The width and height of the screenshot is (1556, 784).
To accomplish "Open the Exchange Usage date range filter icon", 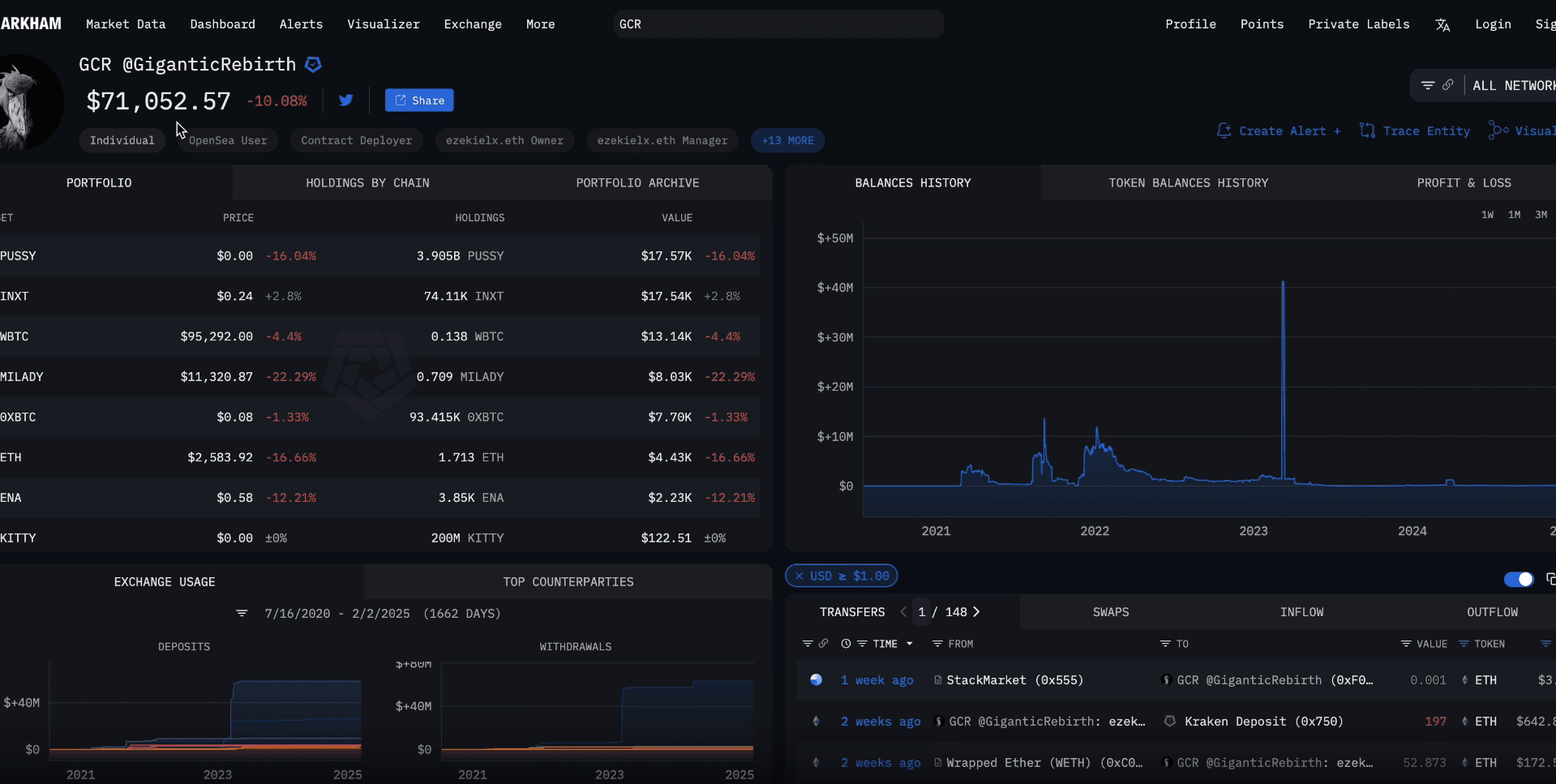I will point(242,613).
